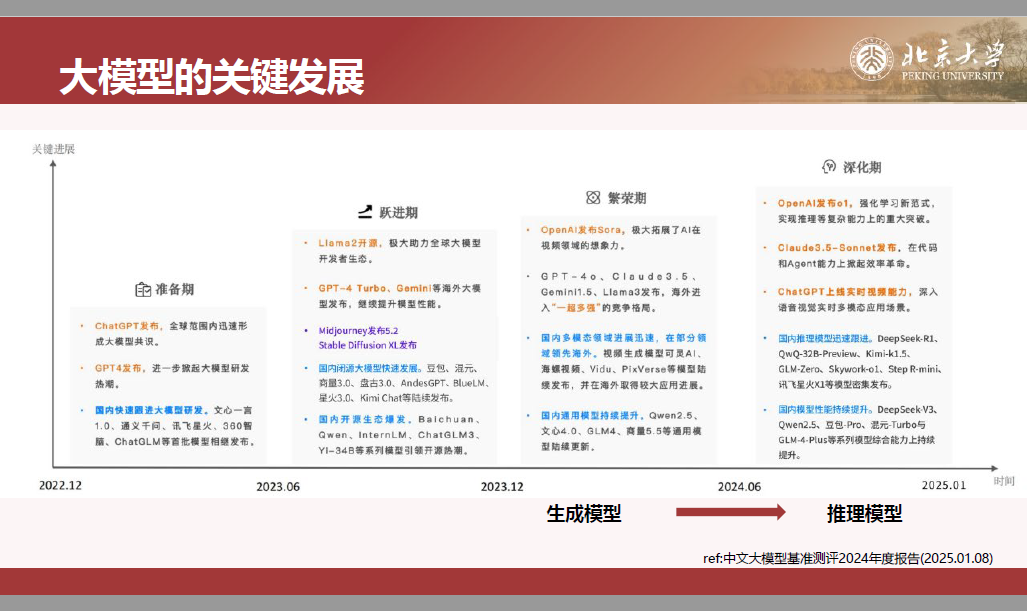The width and height of the screenshot is (1027, 611).
Task: Click the orange text ChatGPT发布
Action: tap(127, 325)
